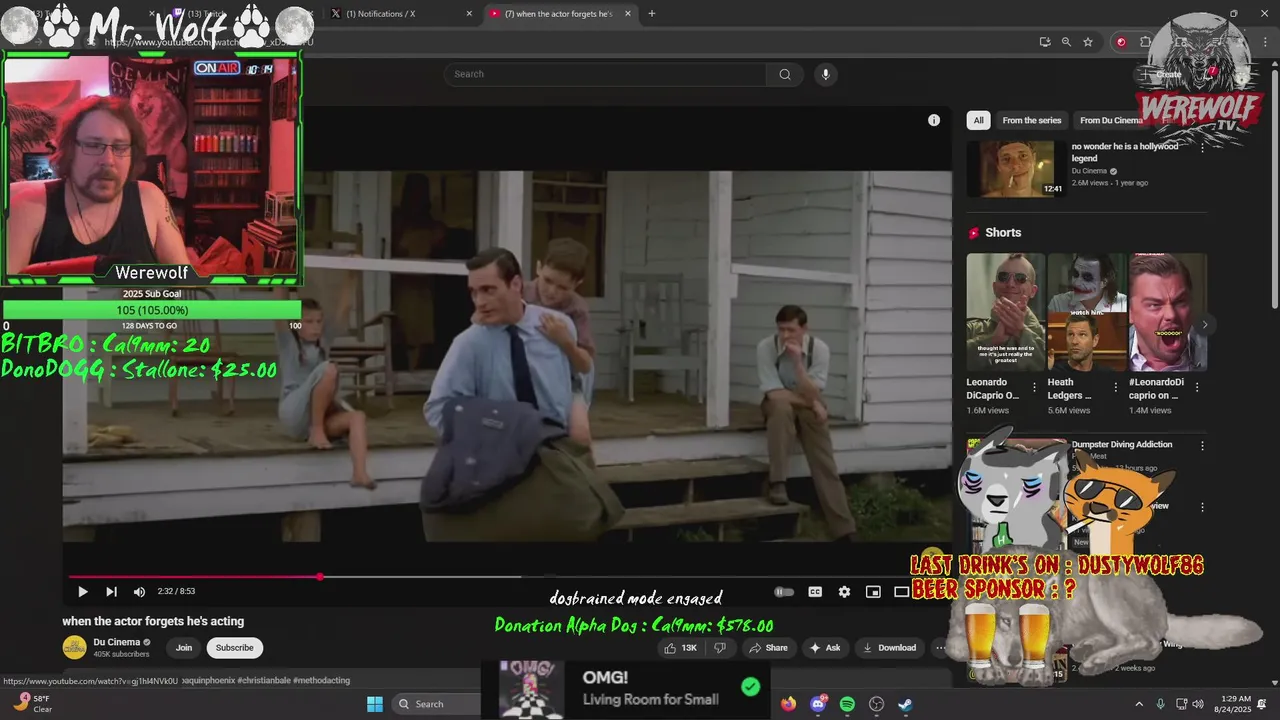1280x720 pixels.
Task: Expand hidden system tray icons
Action: [x=1140, y=704]
